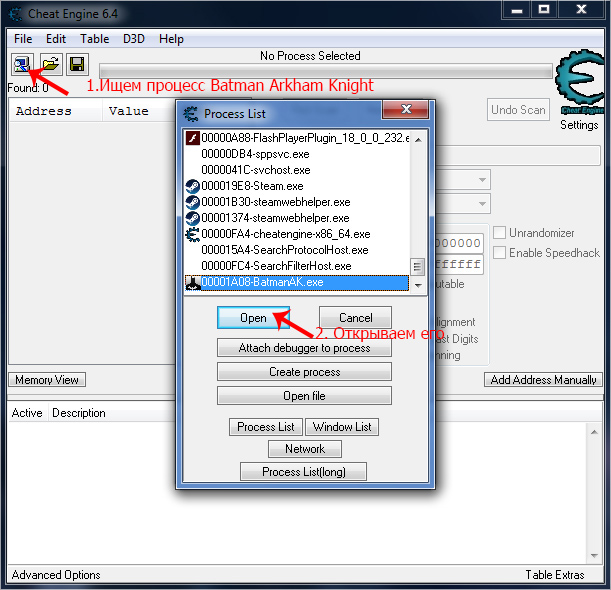Click Cheat Engine title bar icon
Image resolution: width=611 pixels, height=590 pixels.
click(16, 14)
